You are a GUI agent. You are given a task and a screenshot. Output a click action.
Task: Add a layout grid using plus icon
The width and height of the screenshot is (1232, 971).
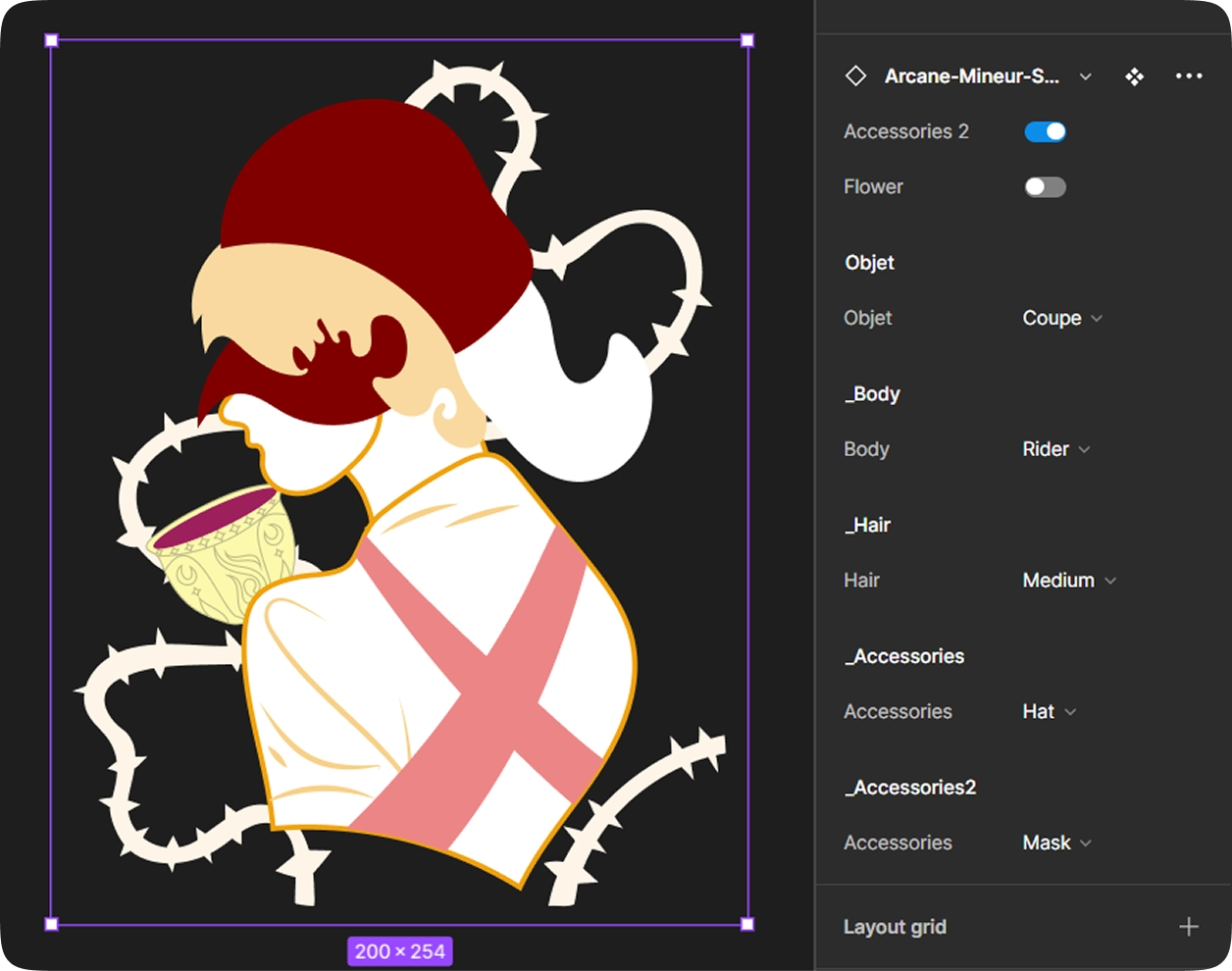point(1188,927)
